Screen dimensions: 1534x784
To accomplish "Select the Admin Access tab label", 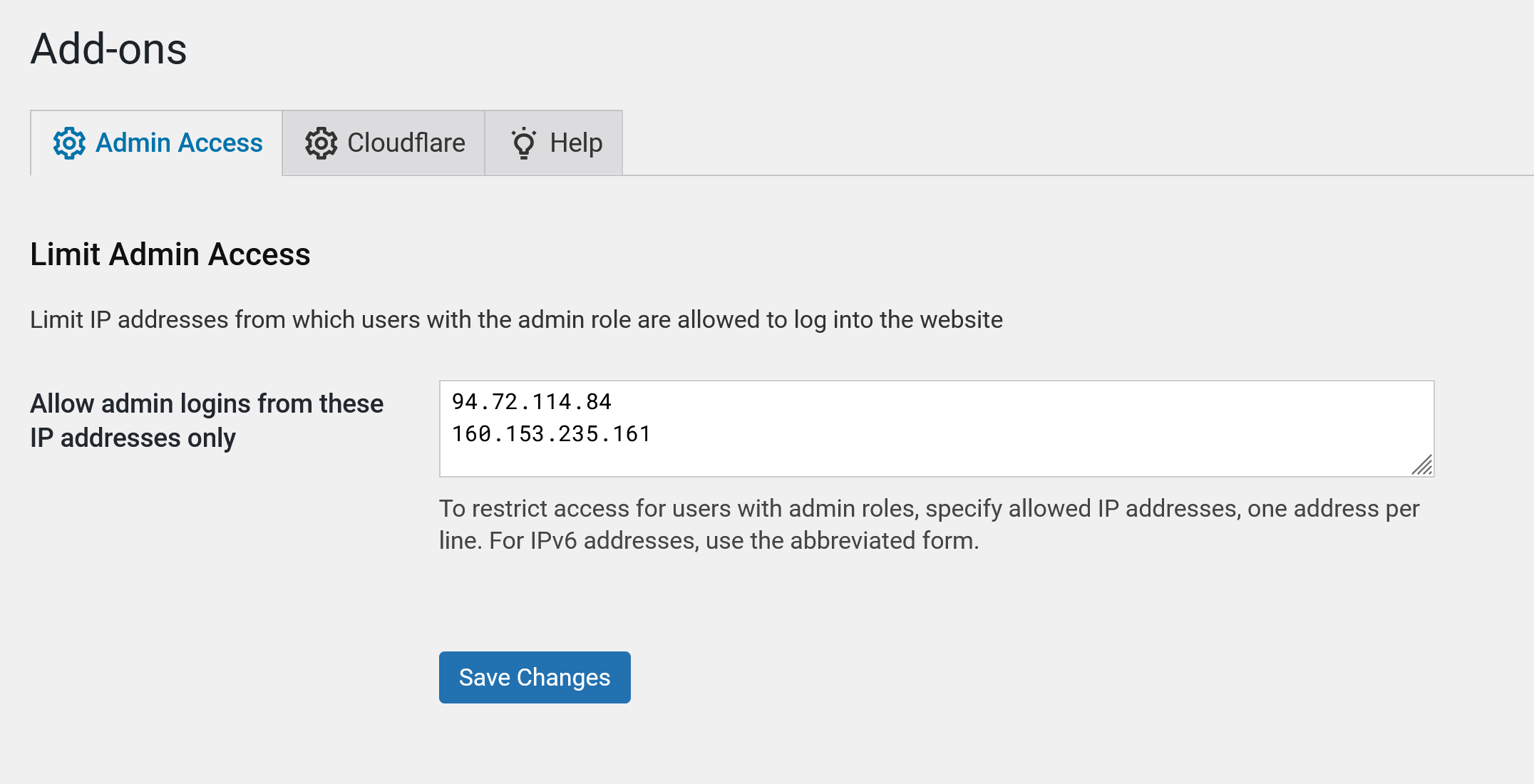I will click(179, 143).
